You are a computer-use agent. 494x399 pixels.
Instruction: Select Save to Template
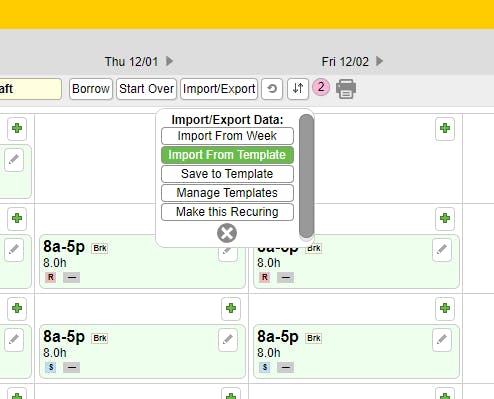227,174
